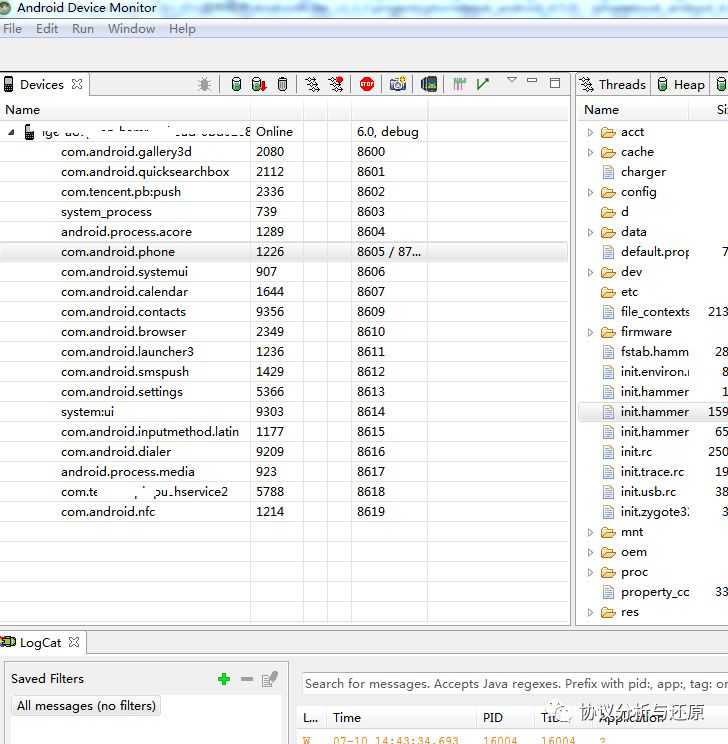This screenshot has height=744, width=728.
Task: Open the Edit menu
Action: click(47, 29)
